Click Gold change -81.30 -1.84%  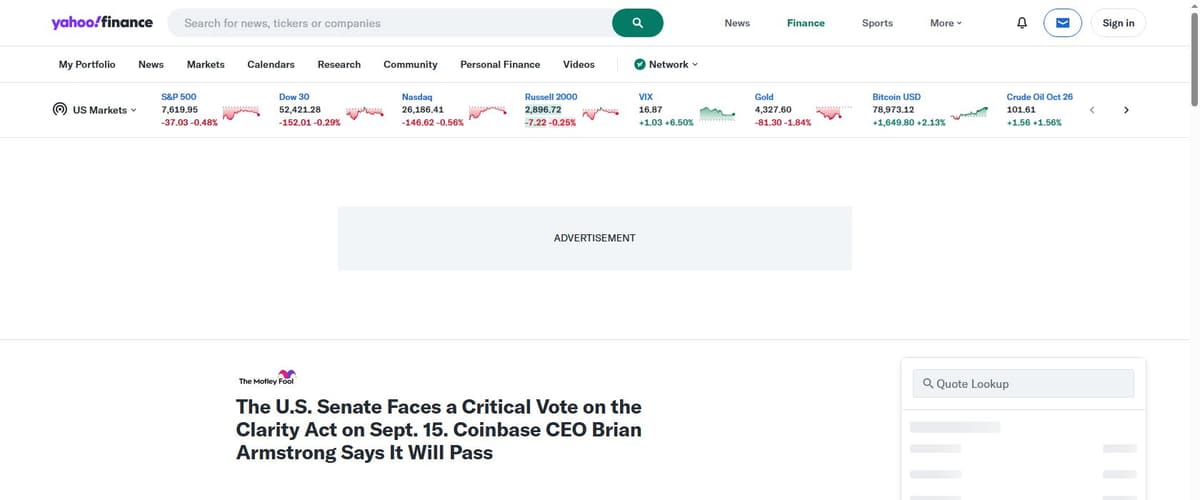click(x=783, y=122)
